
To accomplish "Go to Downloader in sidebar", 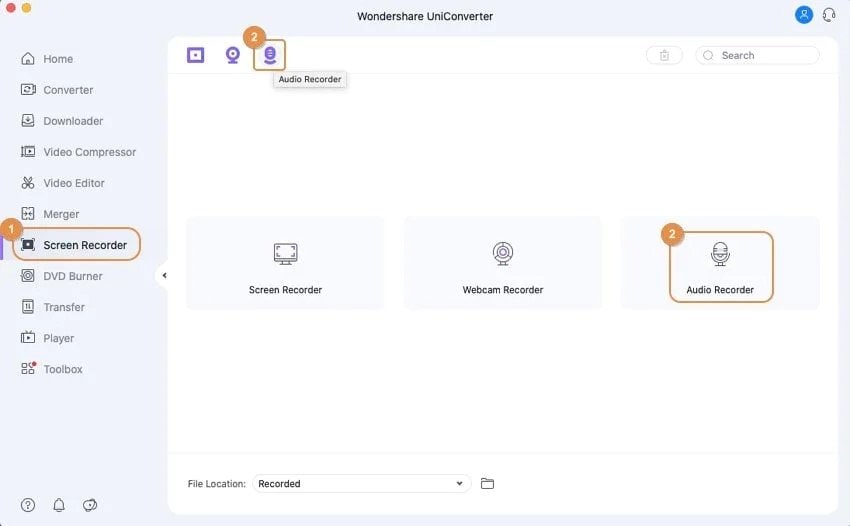I will click(x=62, y=120).
